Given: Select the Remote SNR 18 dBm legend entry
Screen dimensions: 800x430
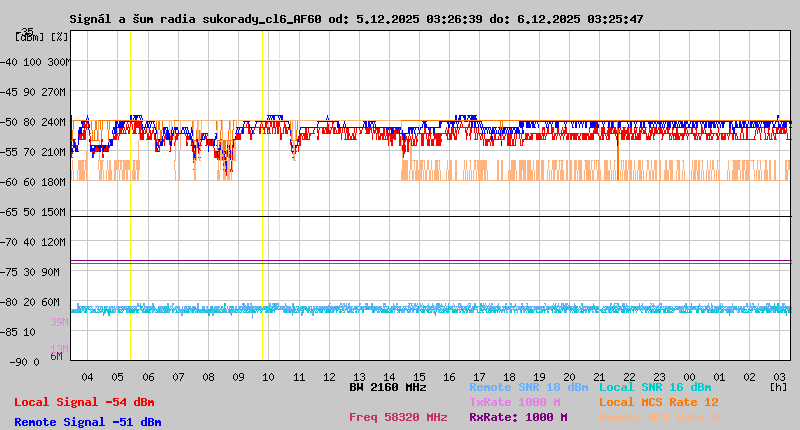Looking at the screenshot, I should (x=528, y=387).
